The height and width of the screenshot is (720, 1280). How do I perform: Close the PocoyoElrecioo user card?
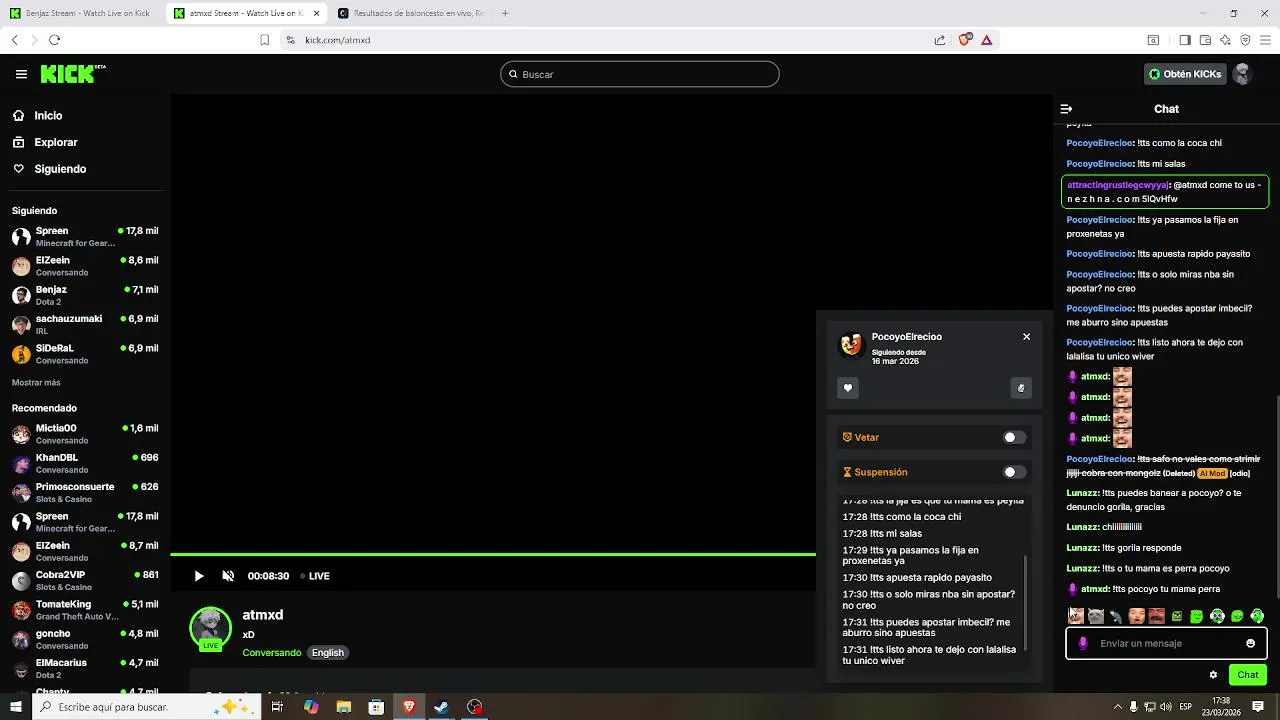(1026, 337)
